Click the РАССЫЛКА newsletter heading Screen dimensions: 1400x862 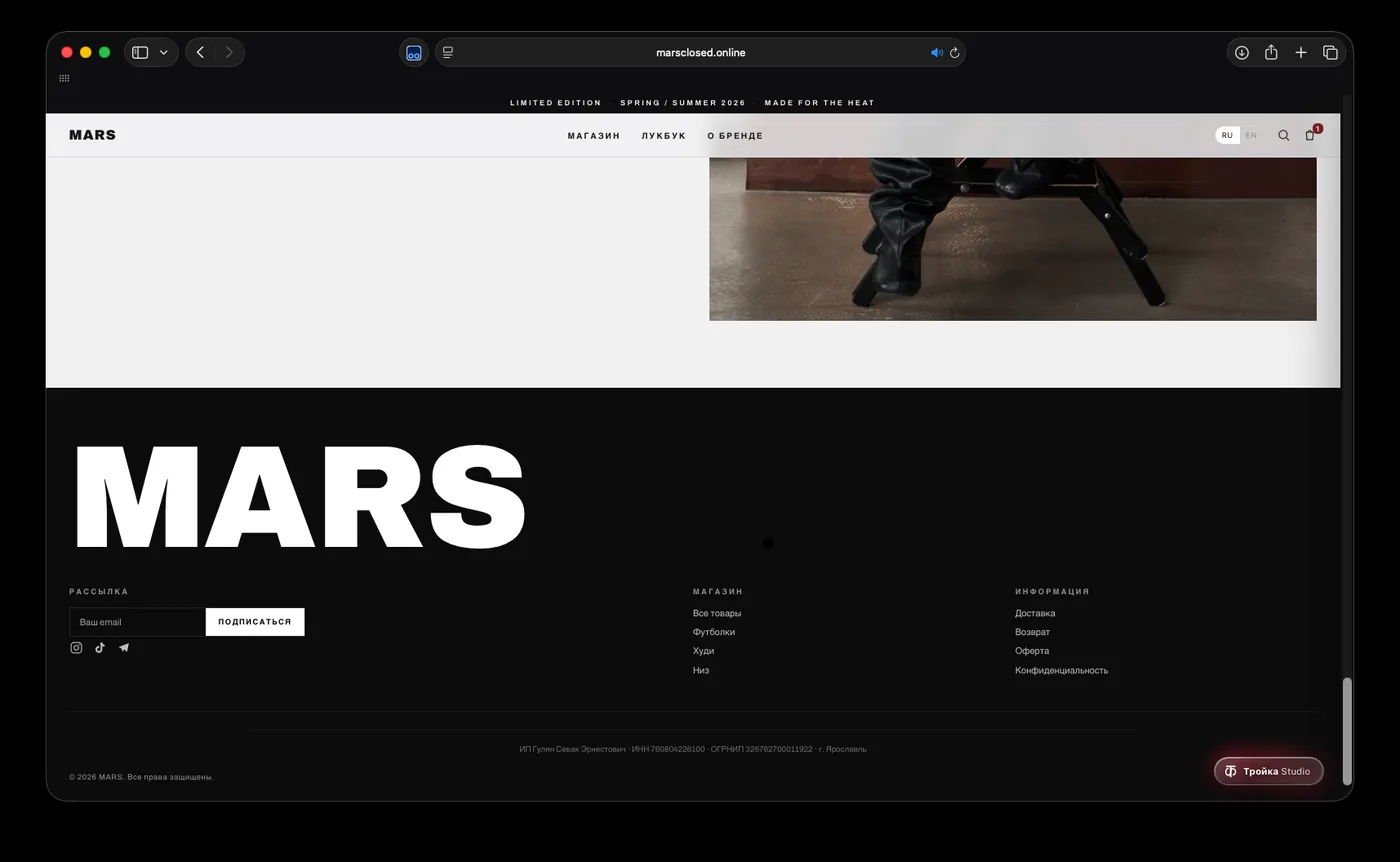click(99, 592)
